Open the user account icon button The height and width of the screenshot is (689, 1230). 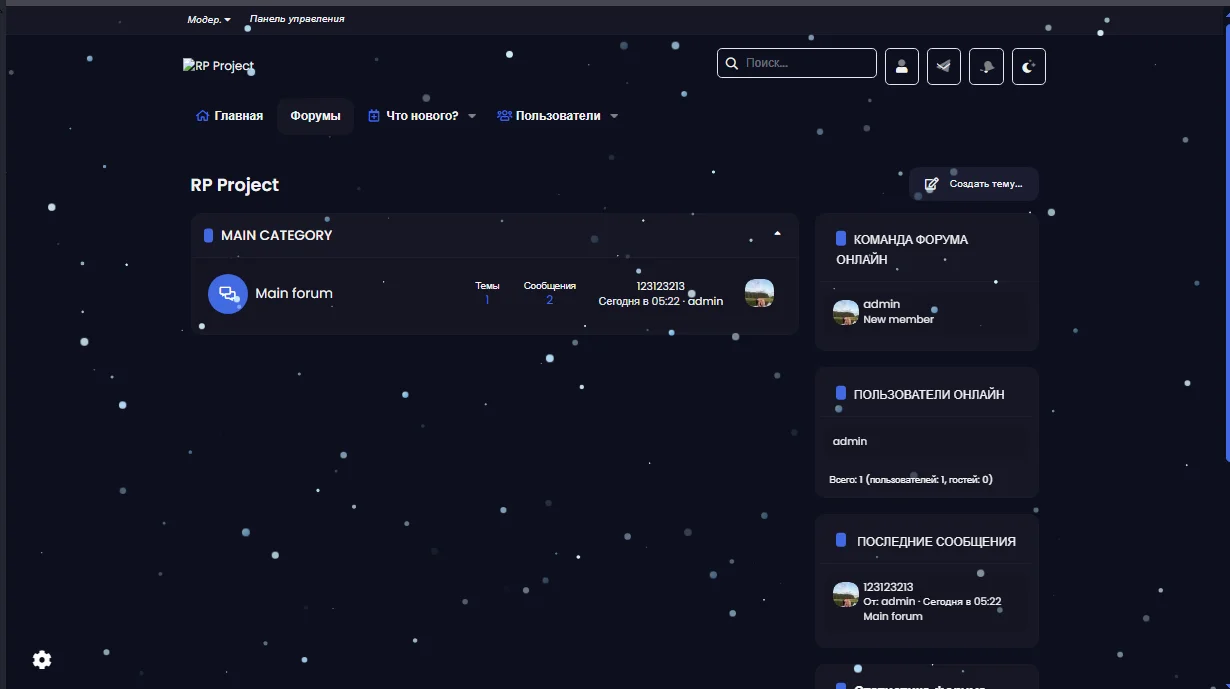tap(902, 67)
